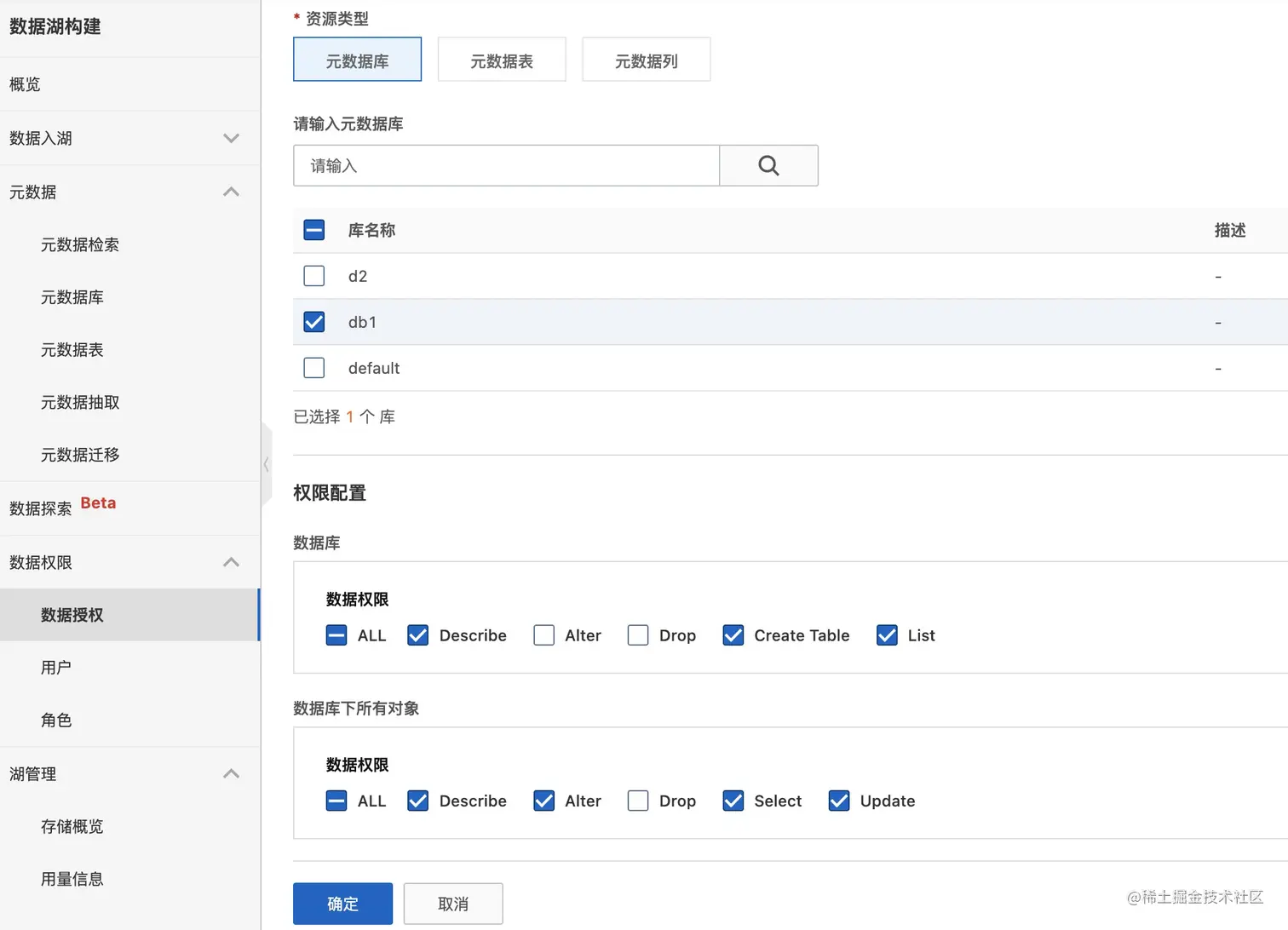Check Drop in 数据库下所有对象 section
The width and height of the screenshot is (1288, 930).
point(638,801)
